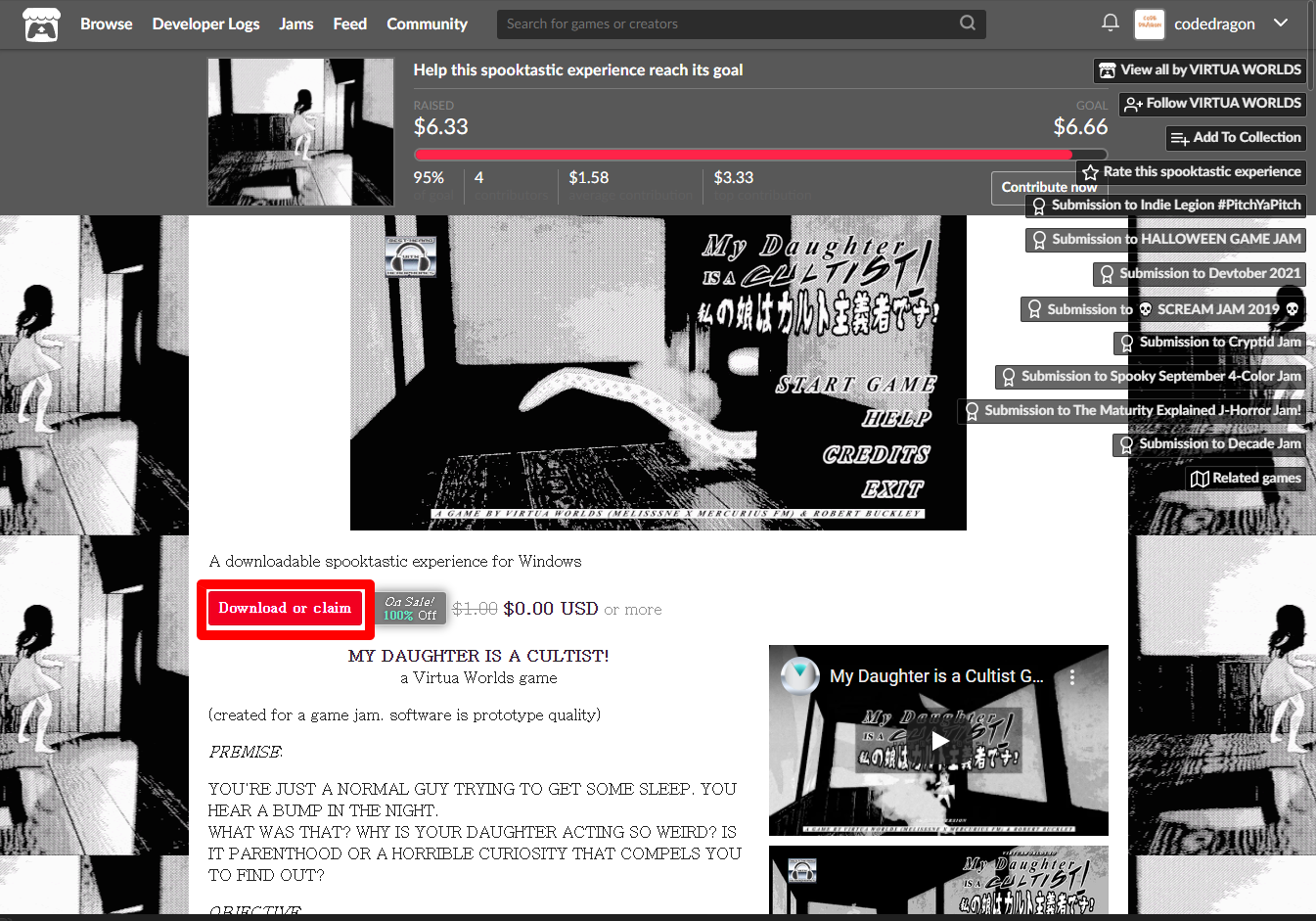
Task: Rate this spooktastic experience
Action: [1191, 172]
